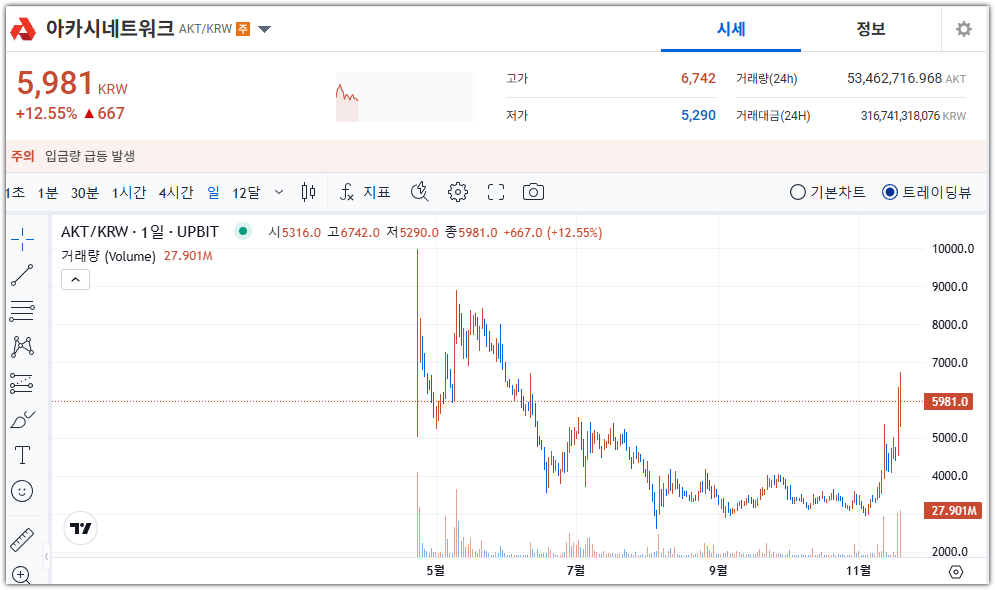
Task: Click the 27.901M volume label on axis
Action: 951,511
